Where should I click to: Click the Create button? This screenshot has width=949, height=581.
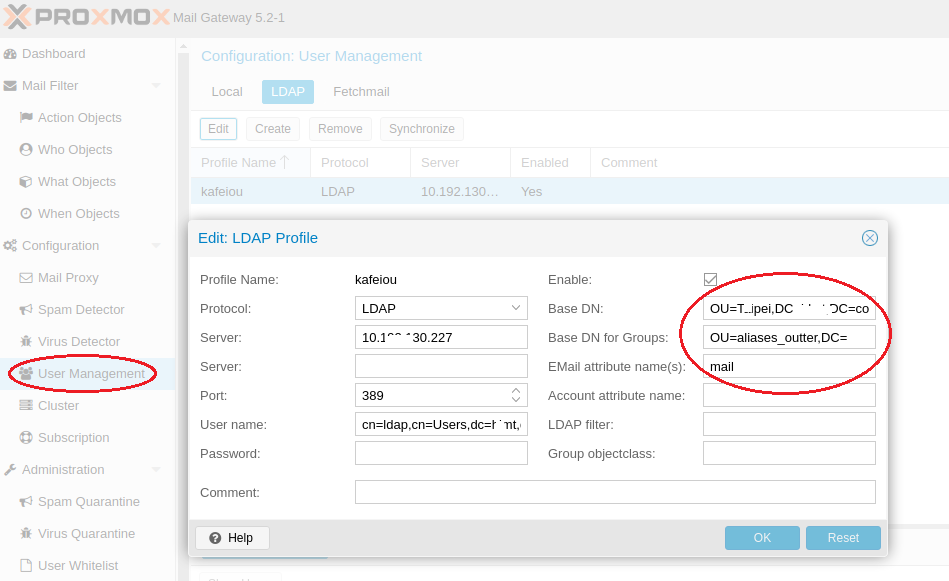273,129
